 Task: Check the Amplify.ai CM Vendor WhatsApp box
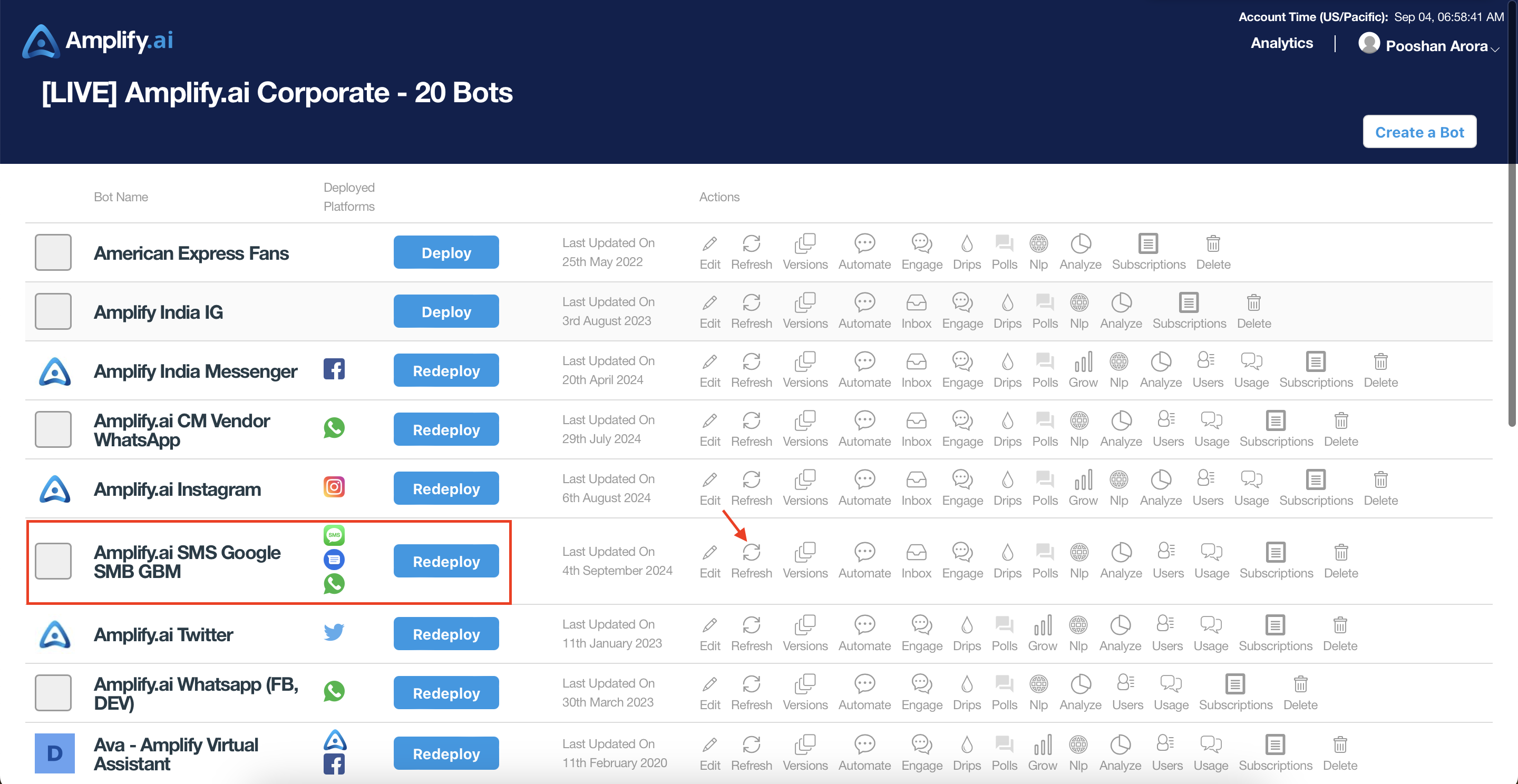point(53,429)
